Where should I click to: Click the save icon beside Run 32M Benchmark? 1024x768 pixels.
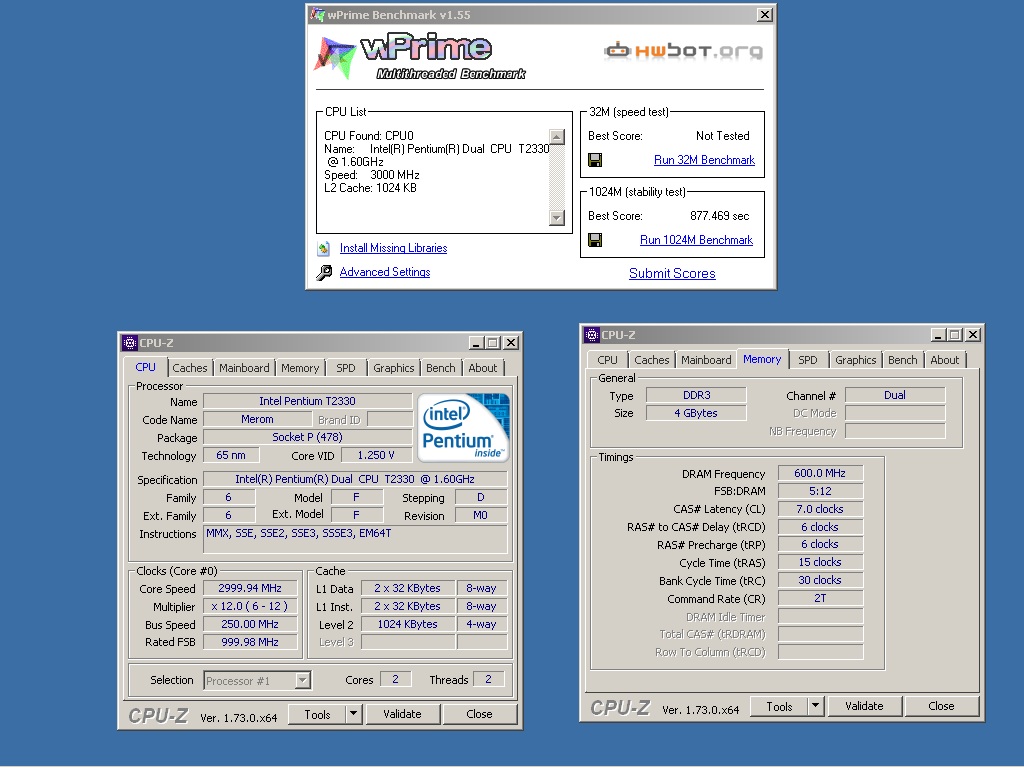click(x=595, y=160)
